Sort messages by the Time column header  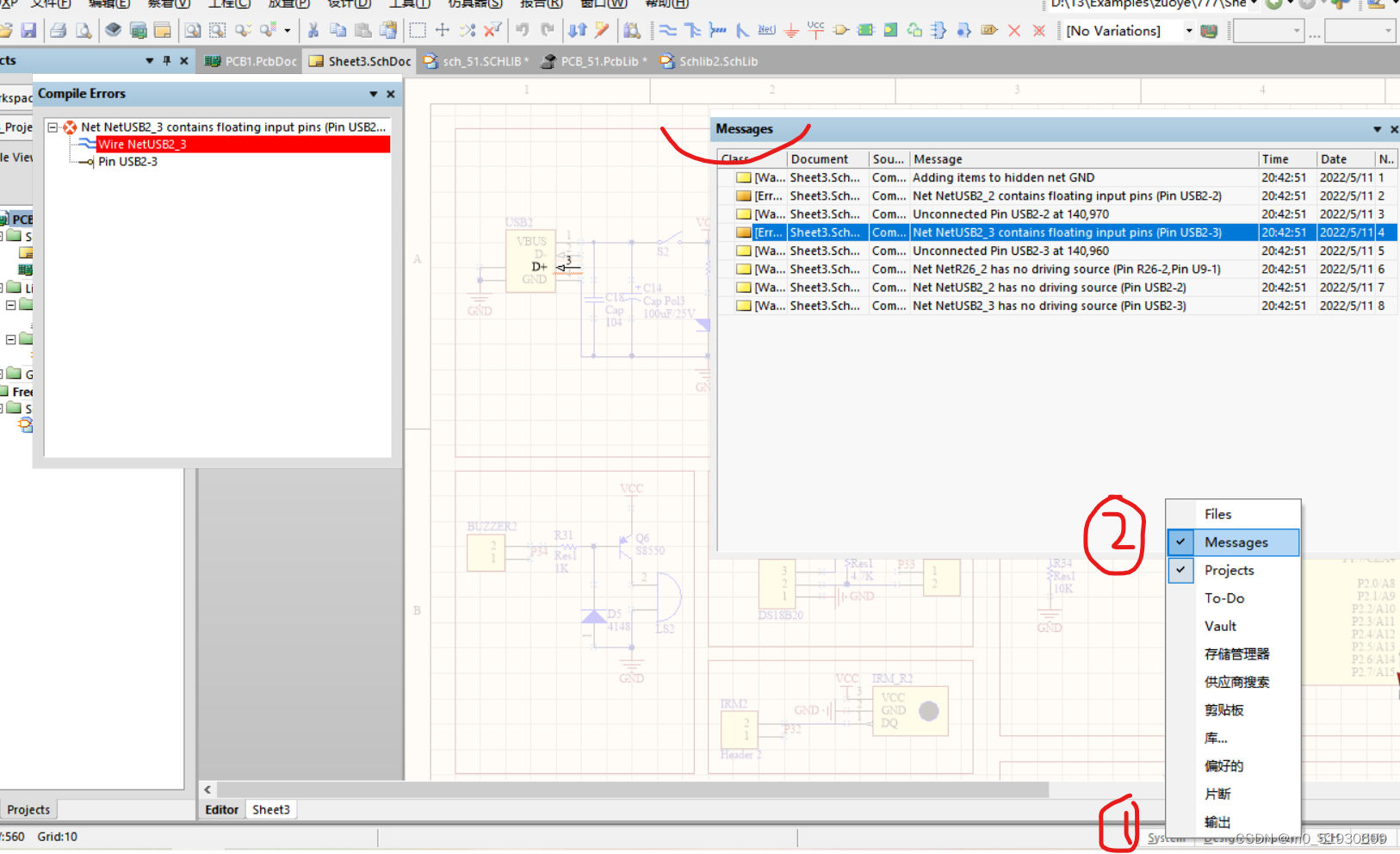click(x=1286, y=159)
